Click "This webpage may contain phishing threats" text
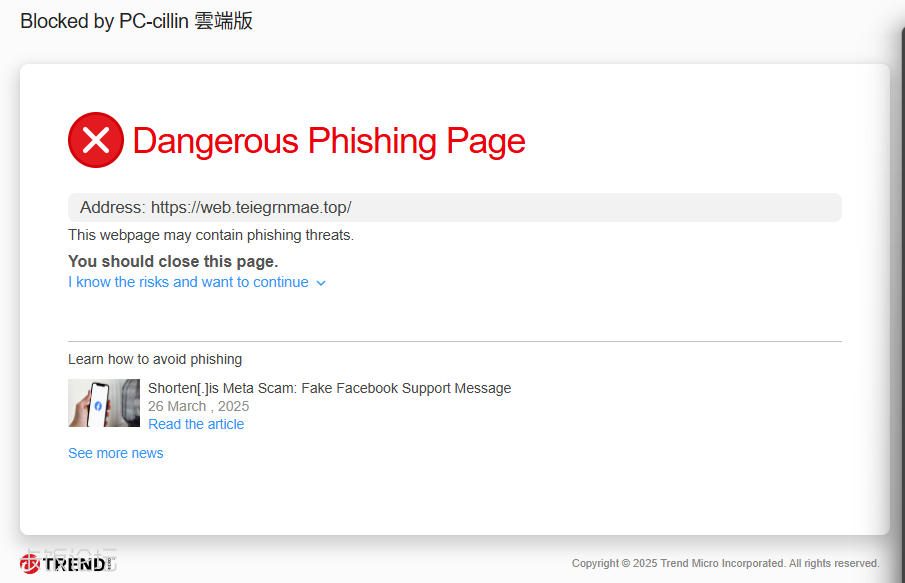The width and height of the screenshot is (905, 583). coord(211,235)
